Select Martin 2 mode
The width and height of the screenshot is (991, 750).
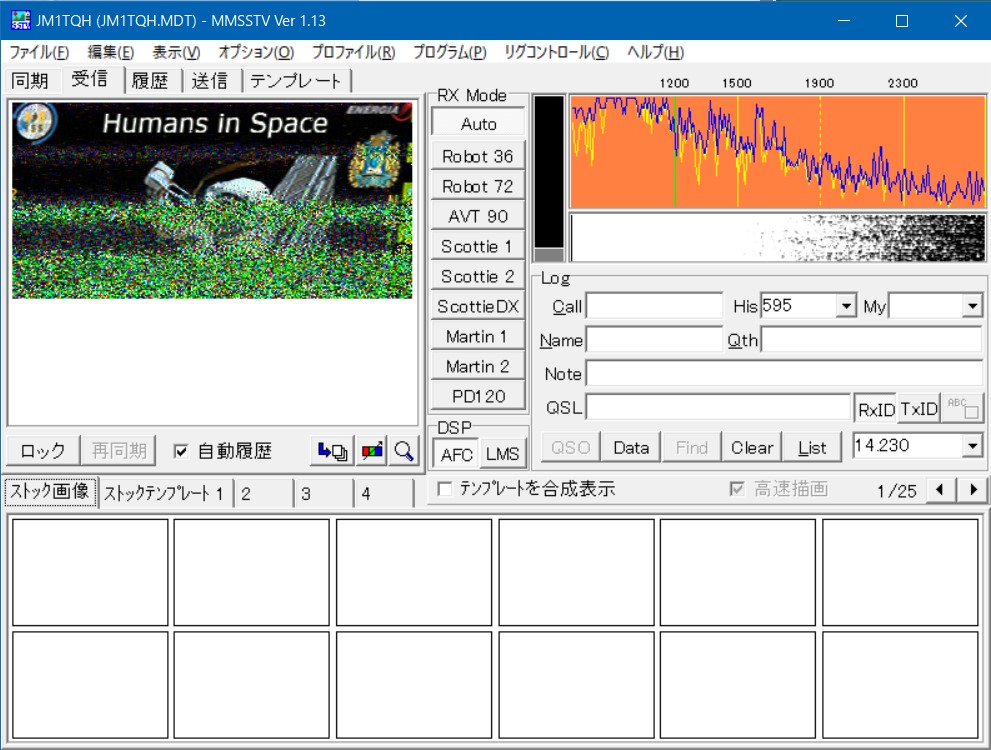(x=478, y=366)
